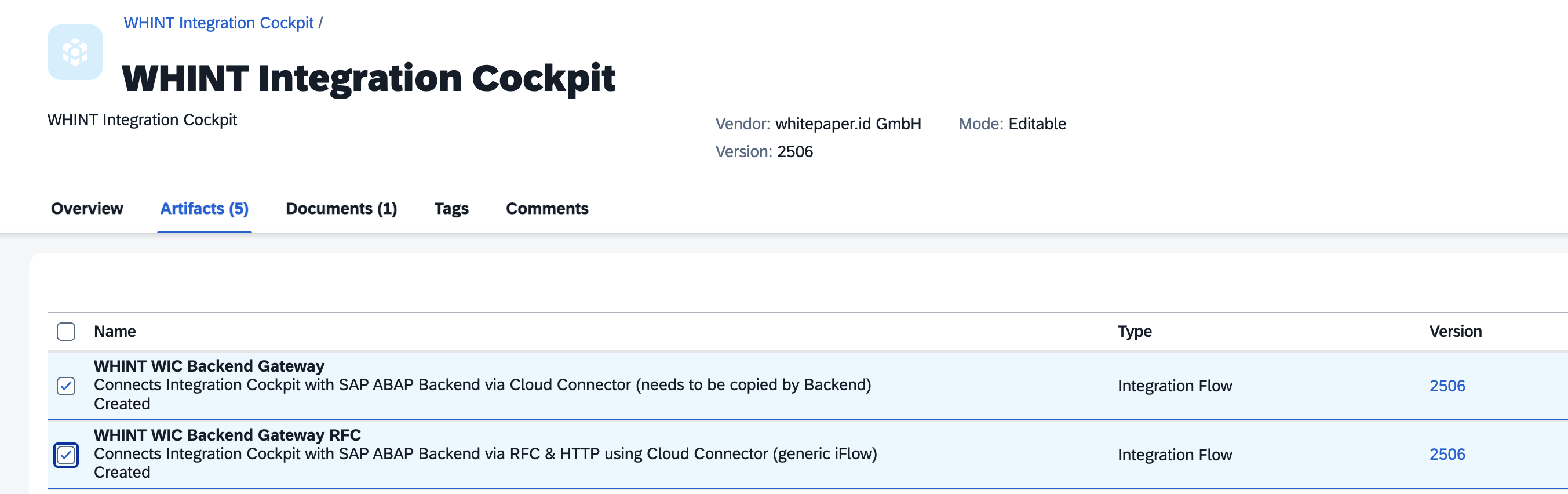Click the package cube icon
Image resolution: width=1568 pixels, height=494 pixels.
click(x=75, y=52)
